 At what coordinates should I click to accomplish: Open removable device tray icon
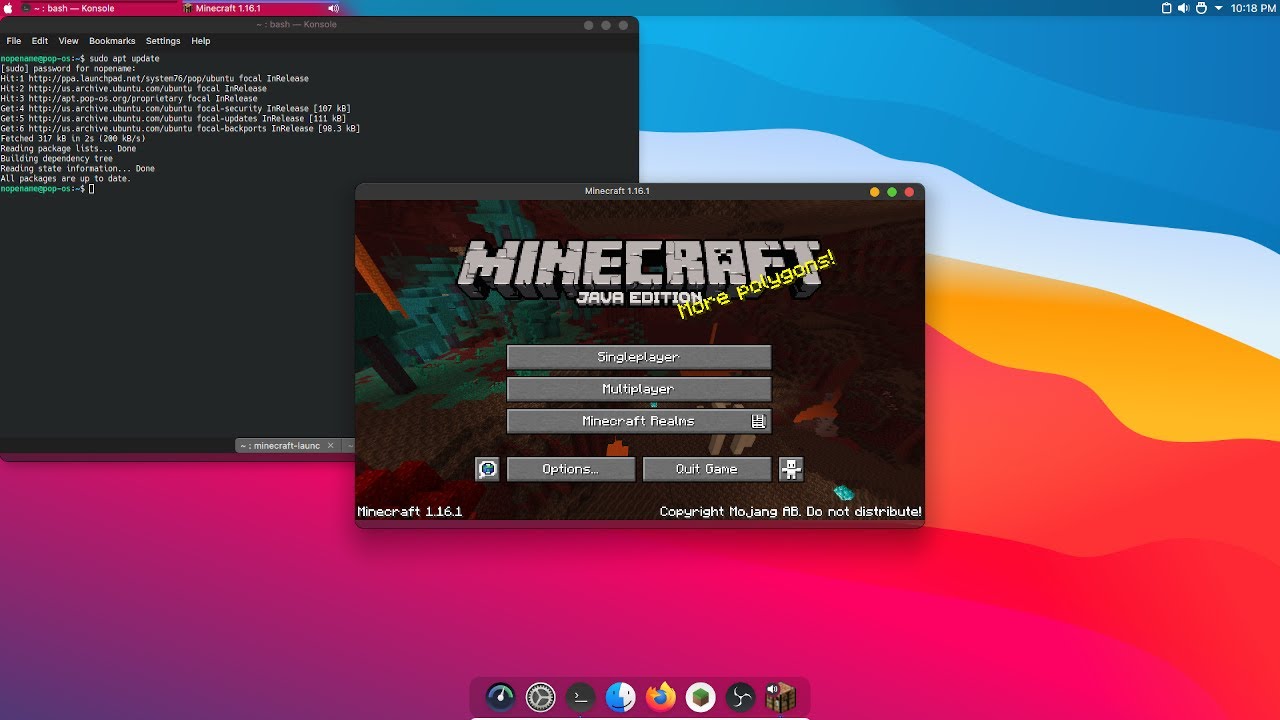point(1200,8)
